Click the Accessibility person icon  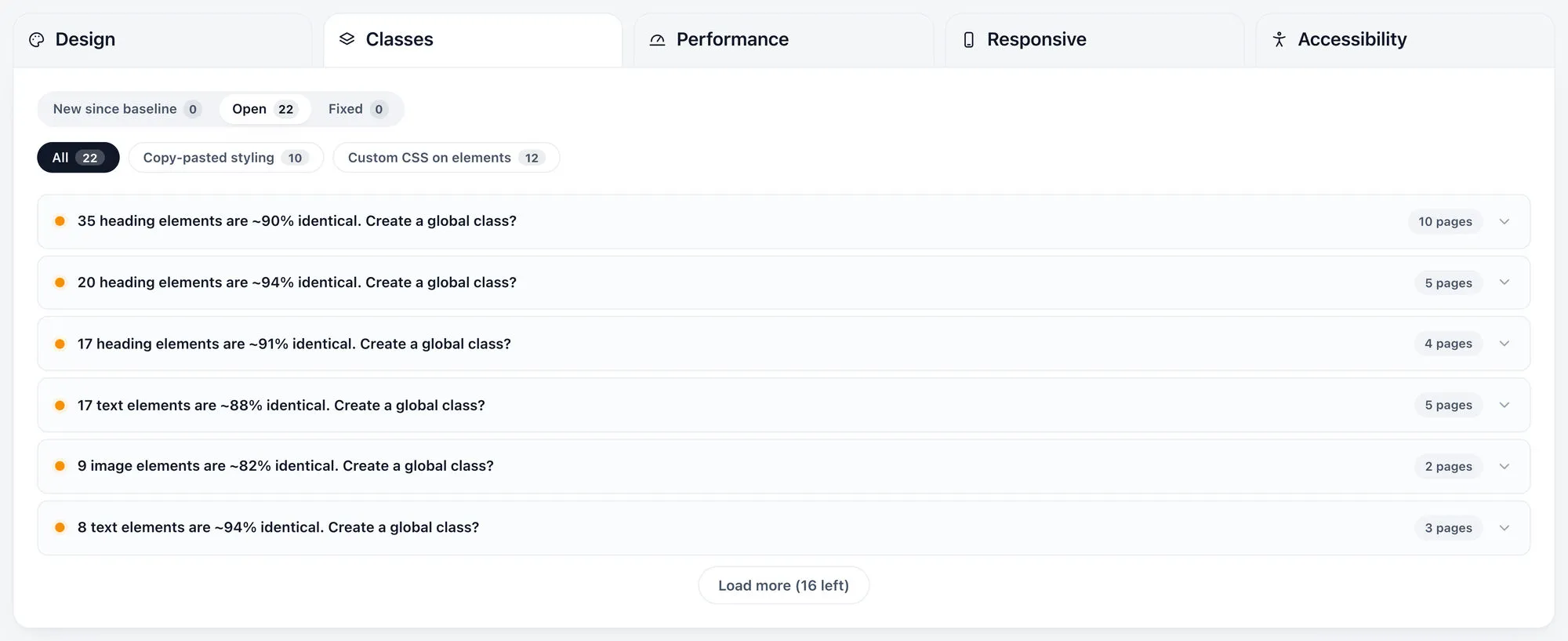(x=1279, y=39)
